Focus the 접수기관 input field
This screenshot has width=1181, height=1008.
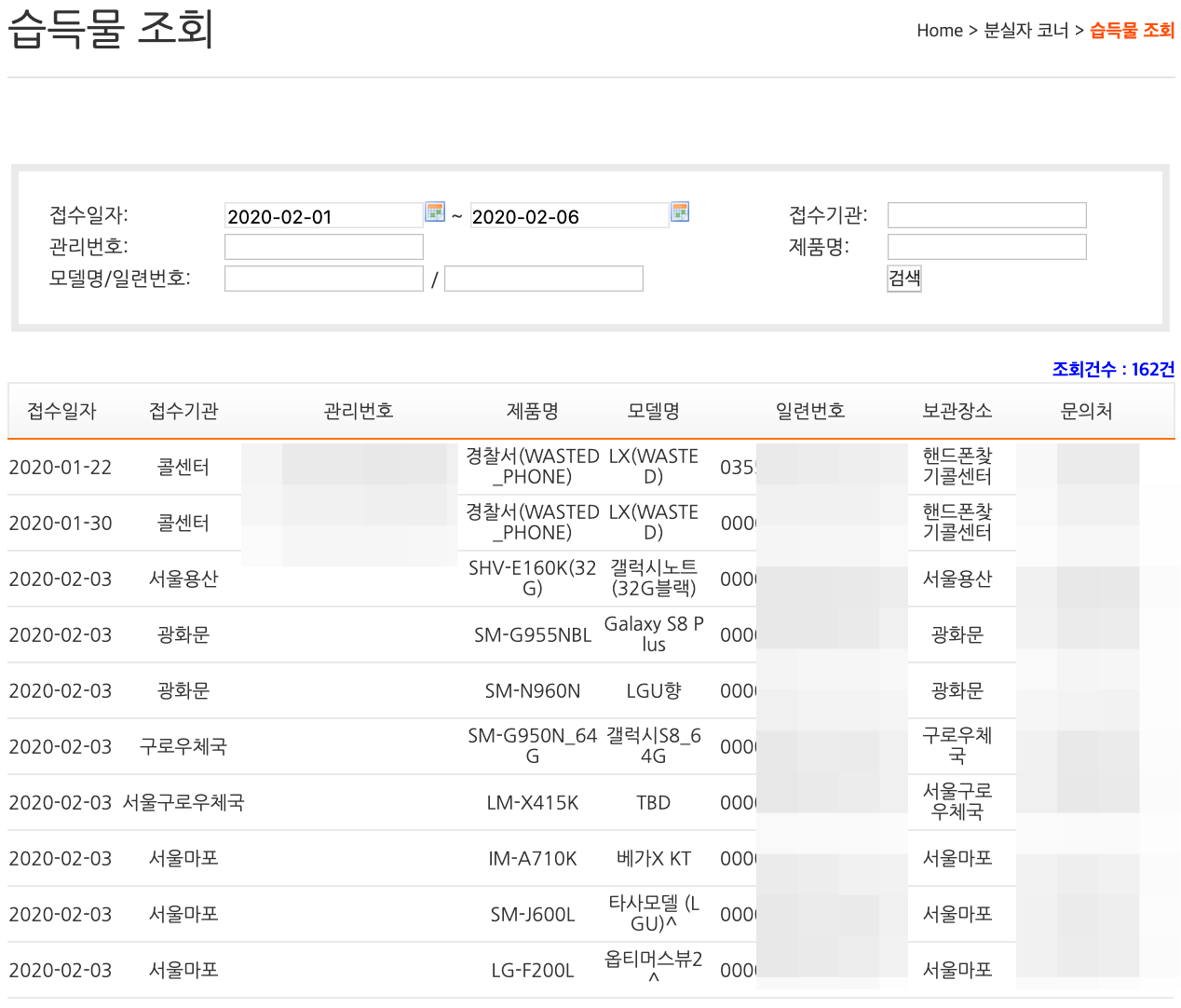987,215
